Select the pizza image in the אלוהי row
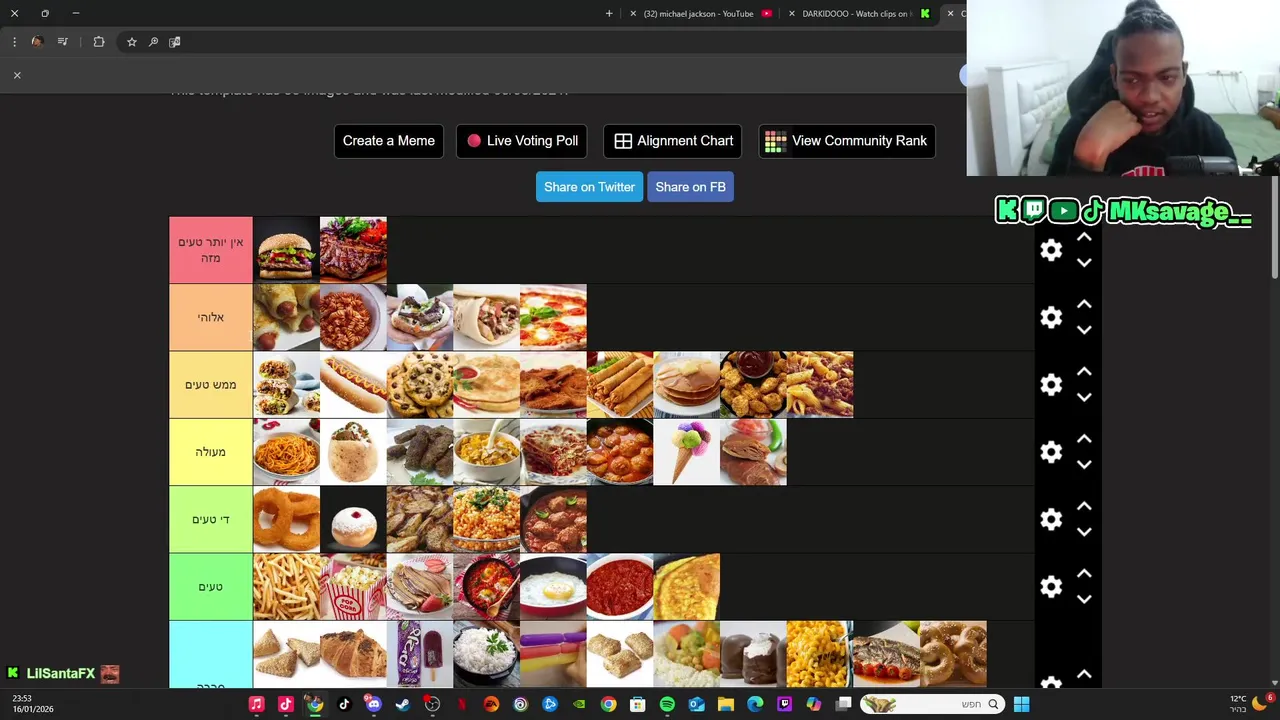Screen dimensions: 1280x720 553,317
